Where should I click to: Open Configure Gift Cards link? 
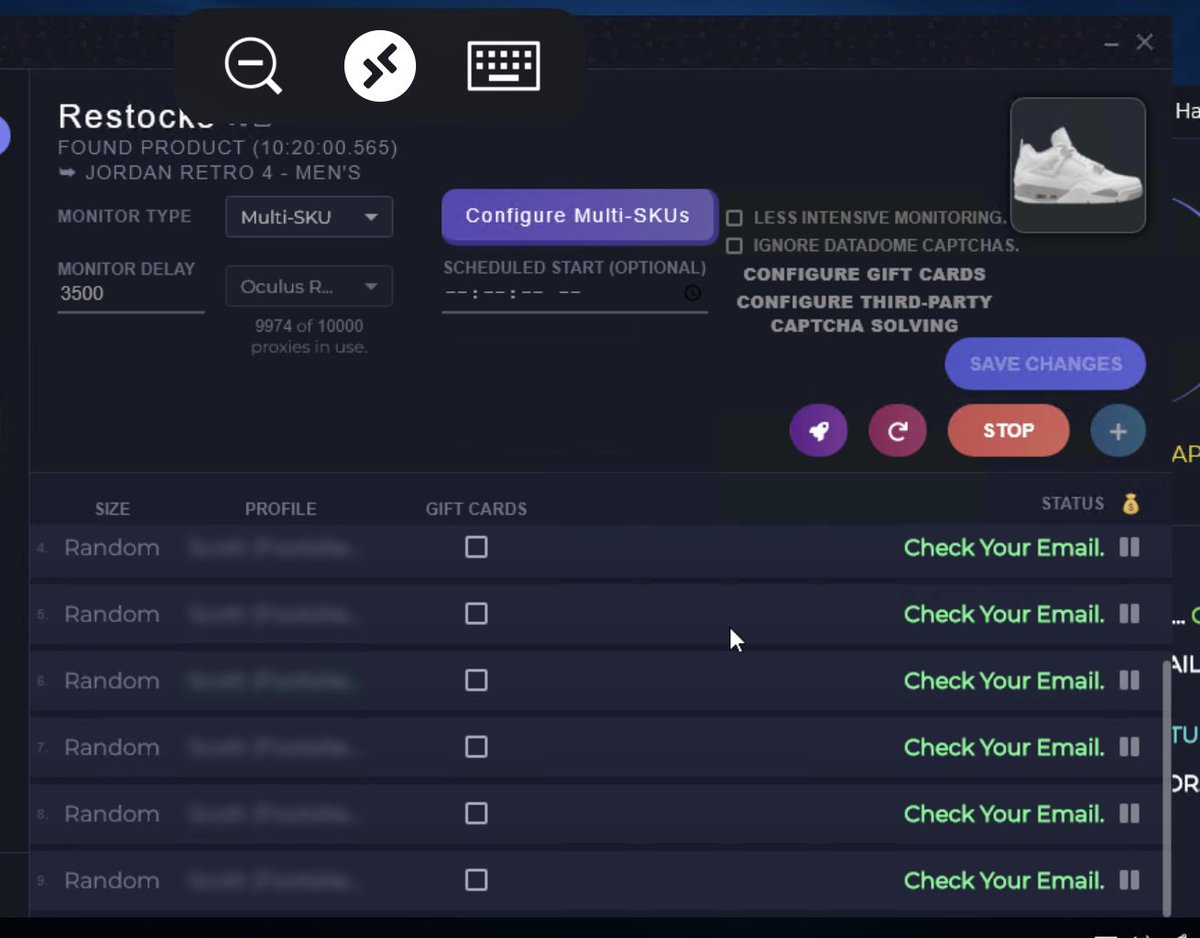click(x=865, y=274)
